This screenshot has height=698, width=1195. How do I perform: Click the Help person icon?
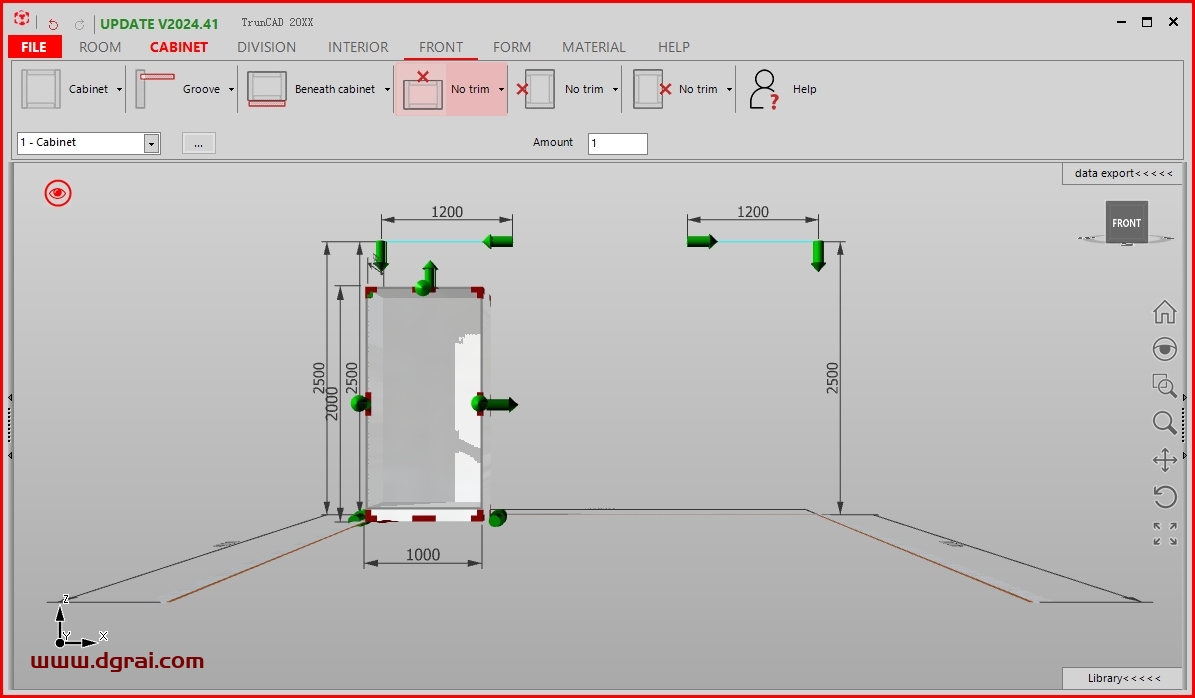(x=764, y=90)
